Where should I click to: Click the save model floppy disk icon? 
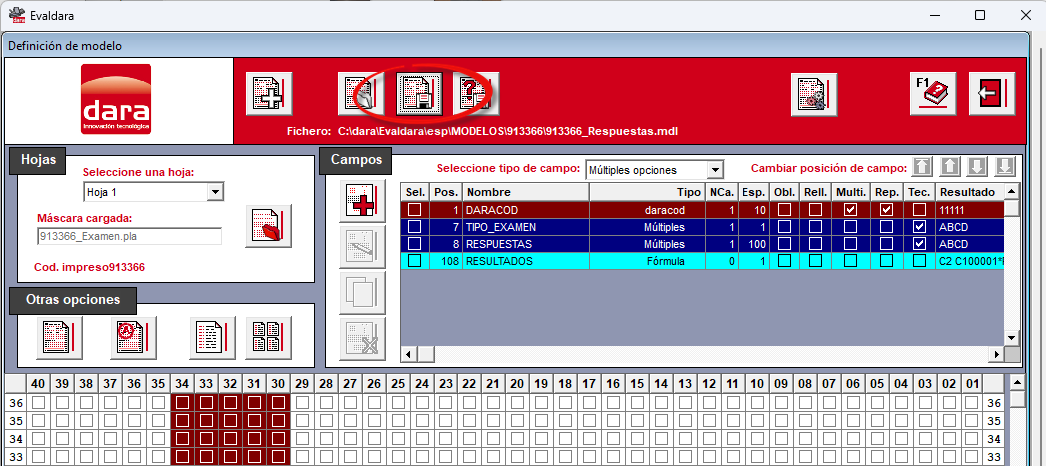[420, 93]
